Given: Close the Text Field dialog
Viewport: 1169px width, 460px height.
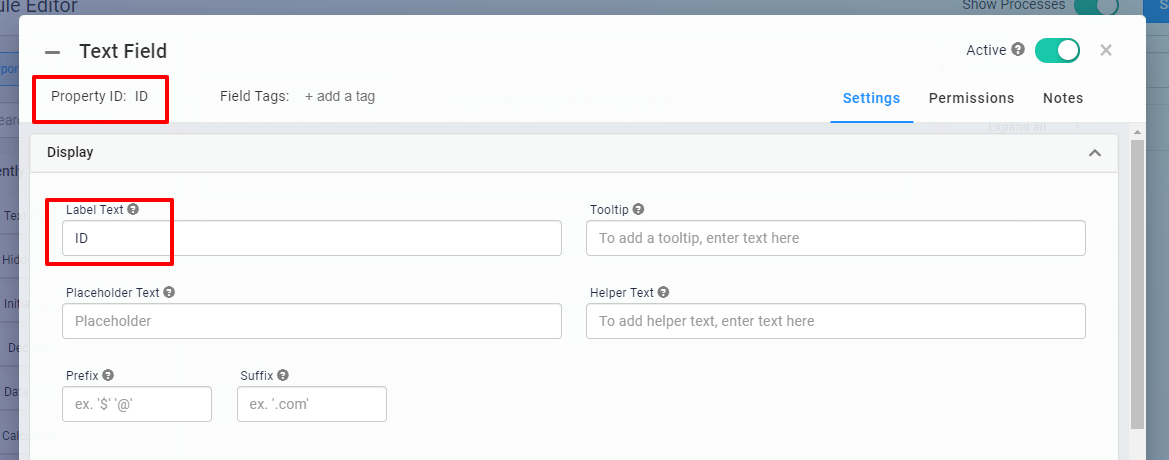Looking at the screenshot, I should (x=1106, y=50).
